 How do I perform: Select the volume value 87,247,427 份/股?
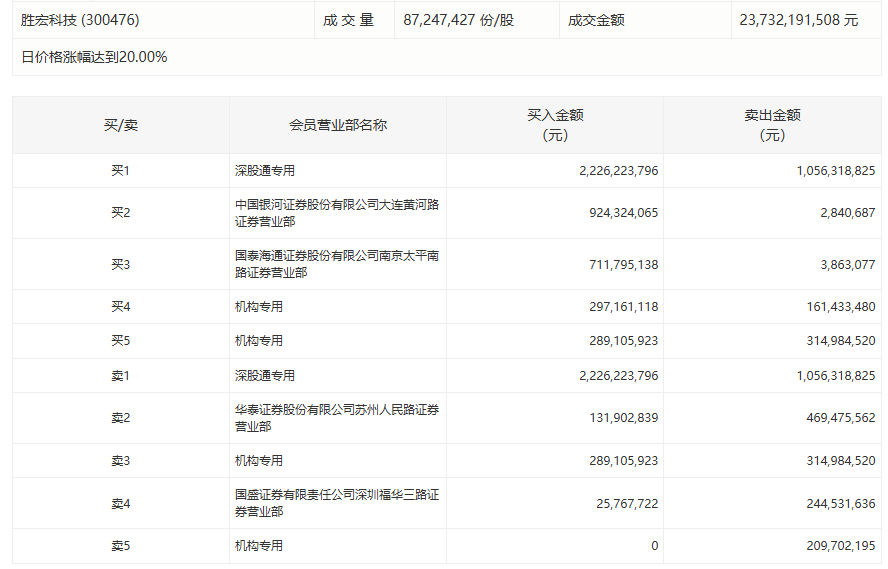tap(459, 20)
